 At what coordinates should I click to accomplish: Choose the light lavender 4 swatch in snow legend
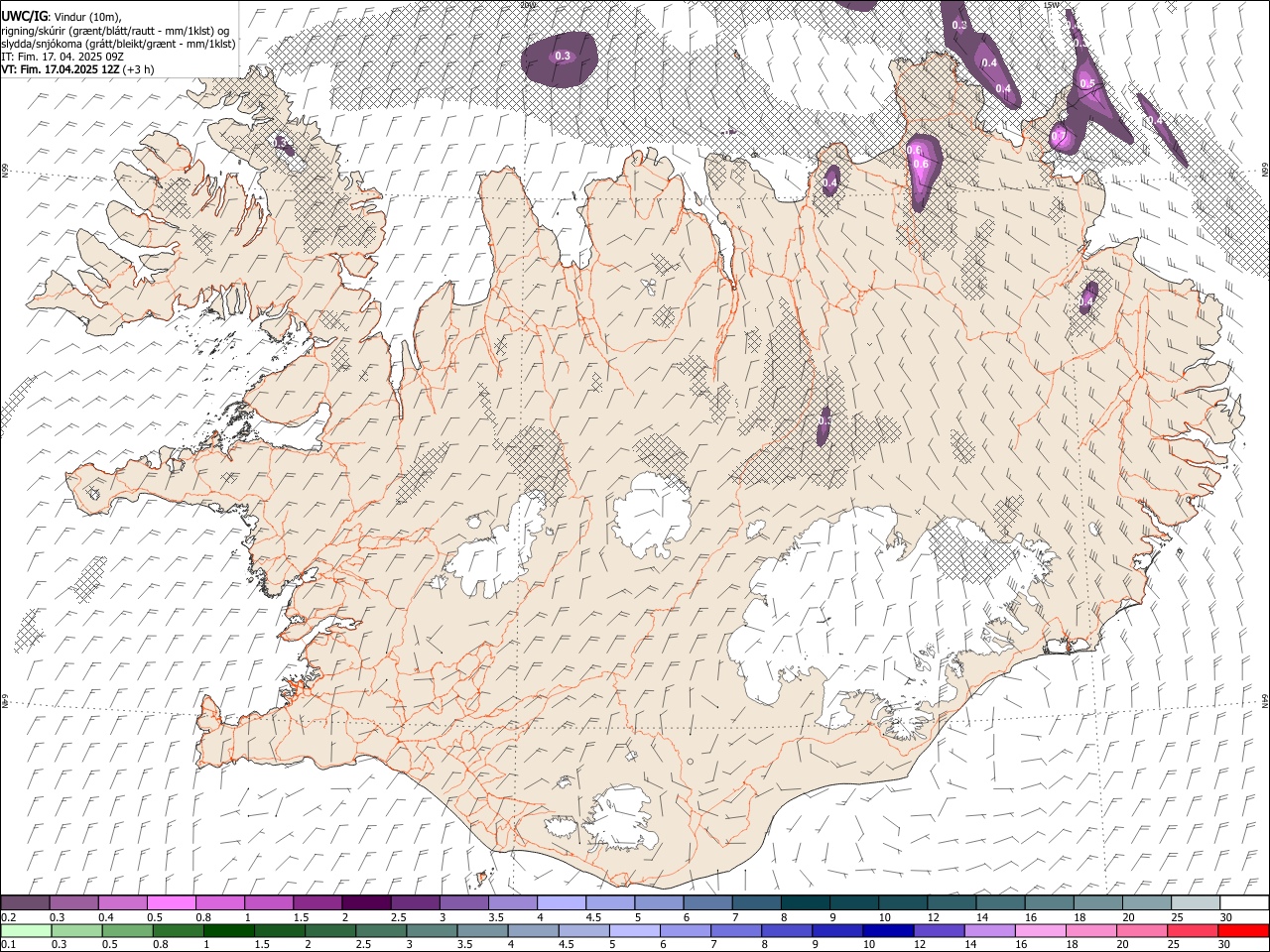[561, 903]
